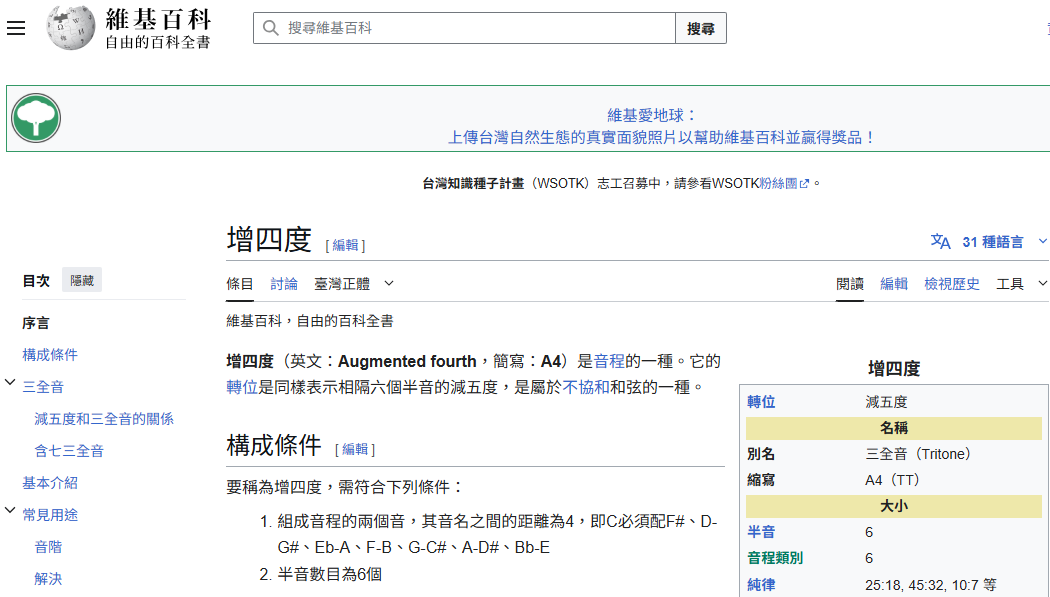
Task: Jump to 構成條件 in contents
Action: [x=50, y=355]
